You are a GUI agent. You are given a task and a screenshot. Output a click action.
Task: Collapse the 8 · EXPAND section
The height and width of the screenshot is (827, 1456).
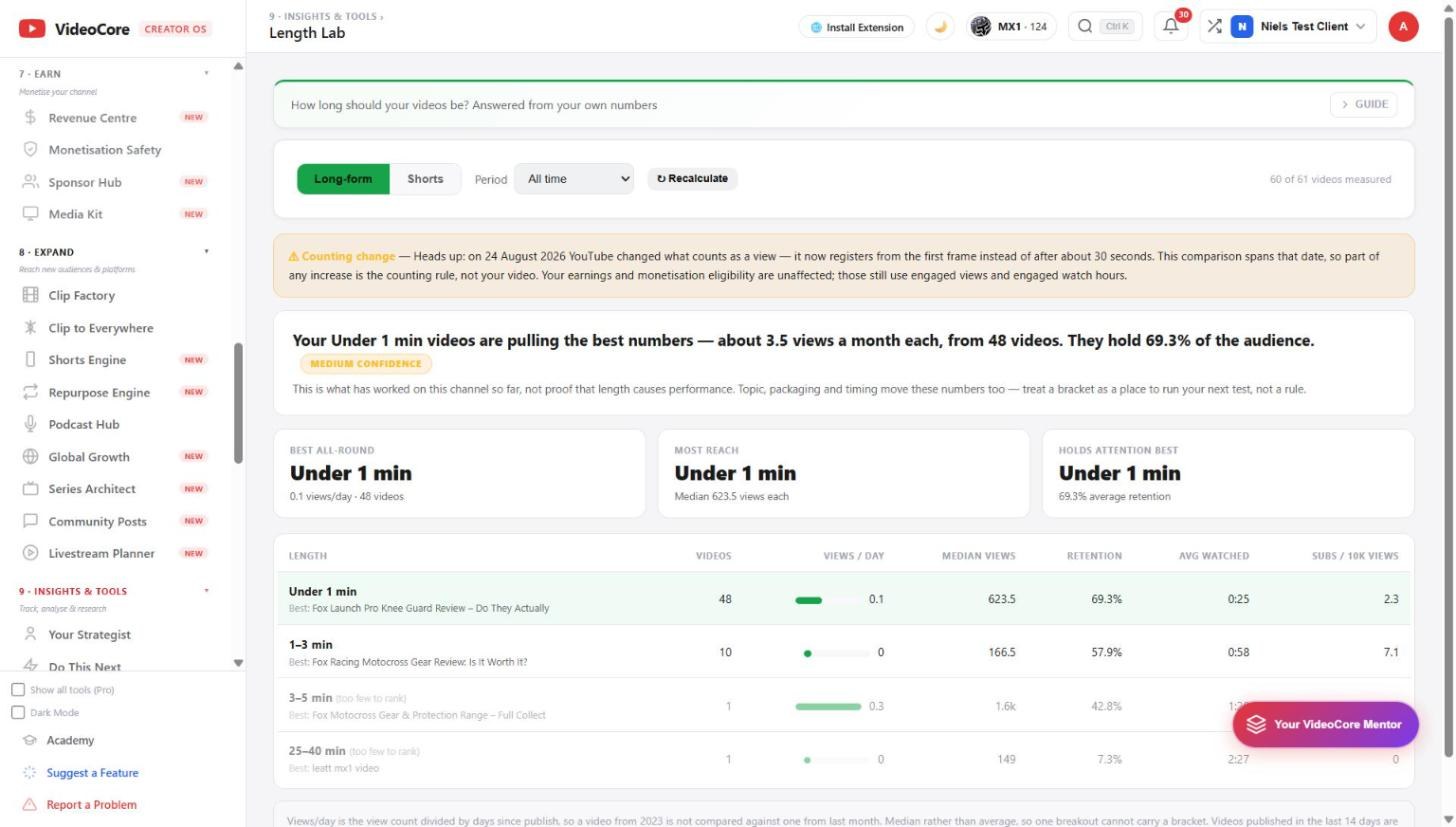pyautogui.click(x=207, y=252)
